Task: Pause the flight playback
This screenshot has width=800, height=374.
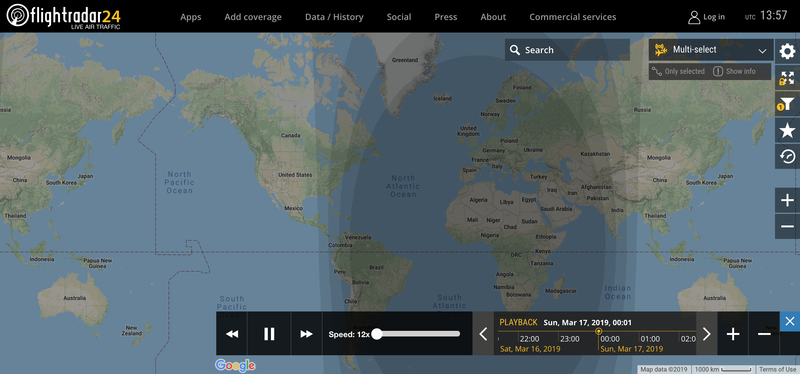Action: 269,334
